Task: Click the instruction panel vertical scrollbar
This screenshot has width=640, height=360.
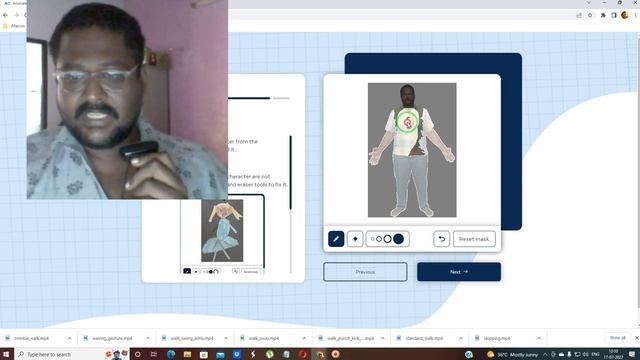Action: point(291,173)
